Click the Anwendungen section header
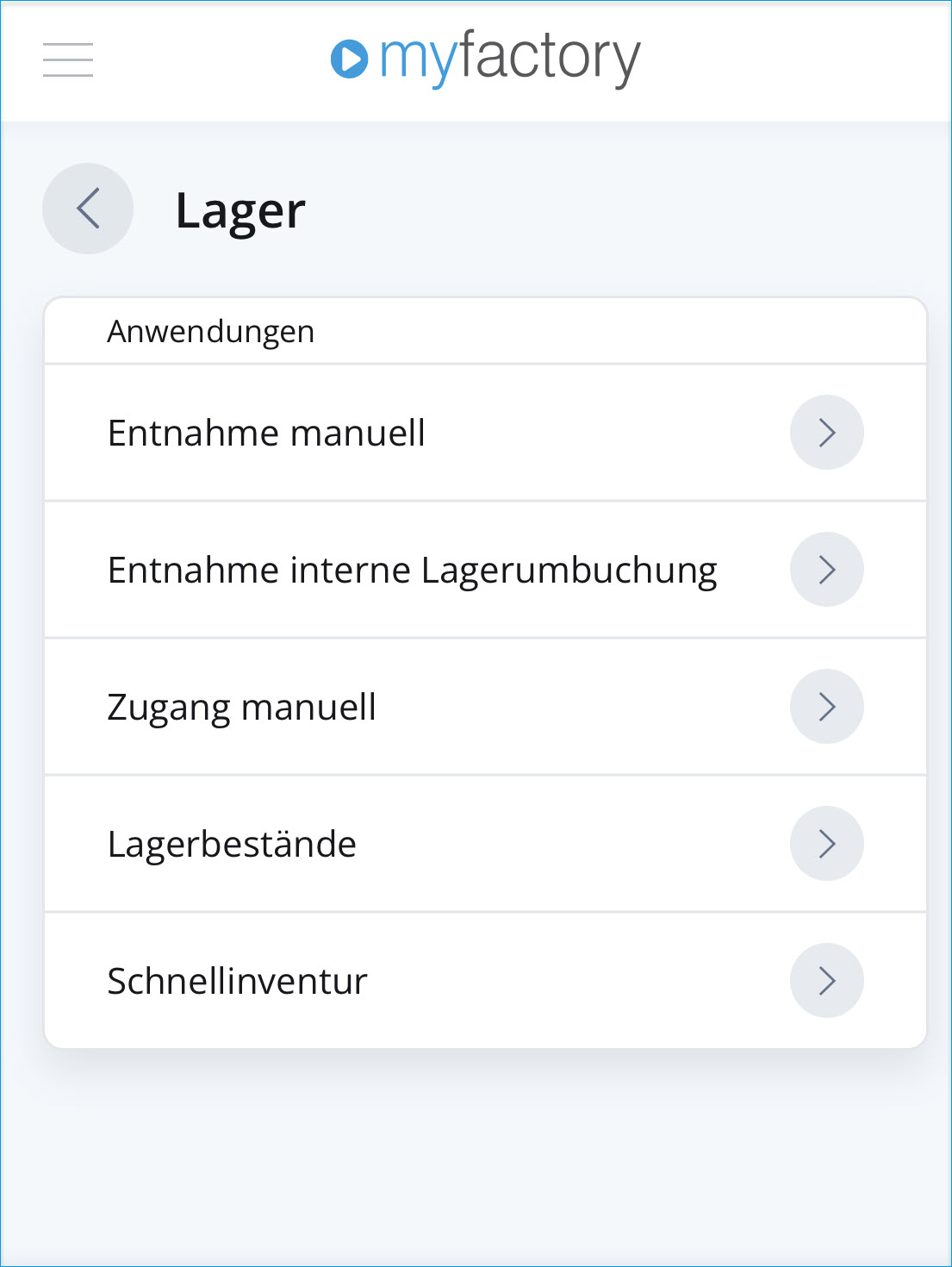The width and height of the screenshot is (952, 1267). tap(211, 332)
